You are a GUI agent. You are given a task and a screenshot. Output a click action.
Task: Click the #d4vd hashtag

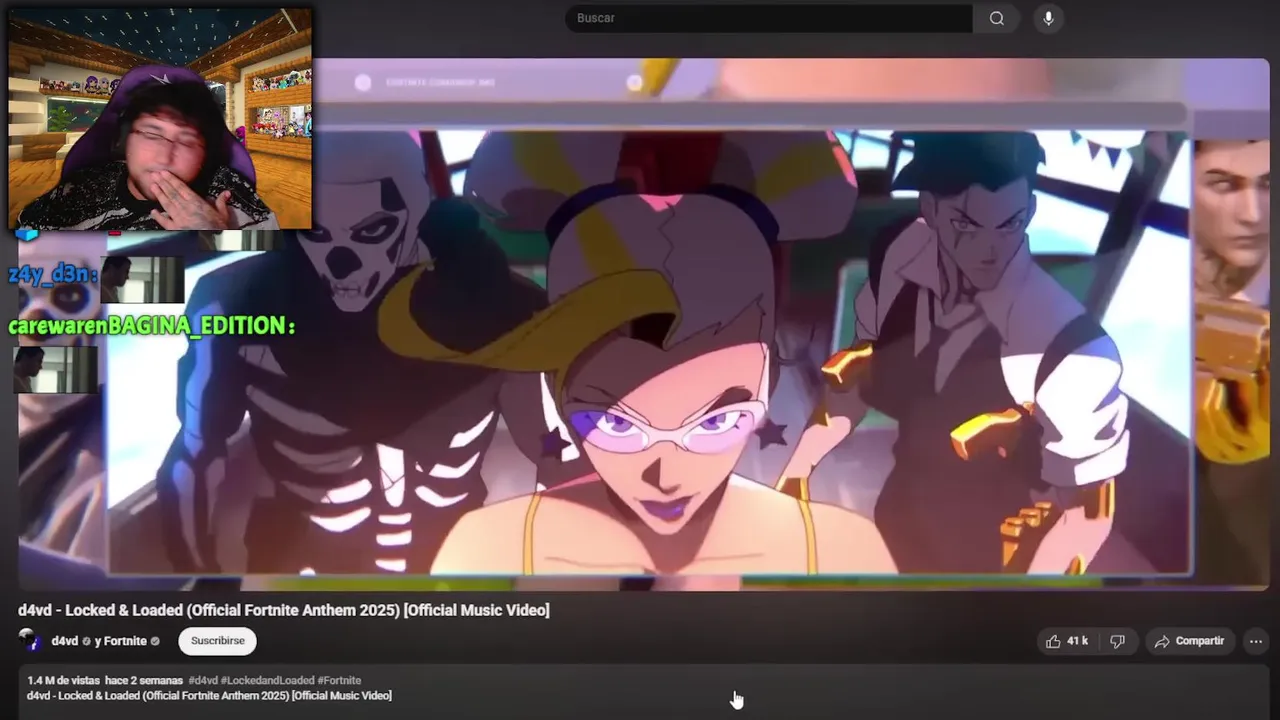pos(202,680)
